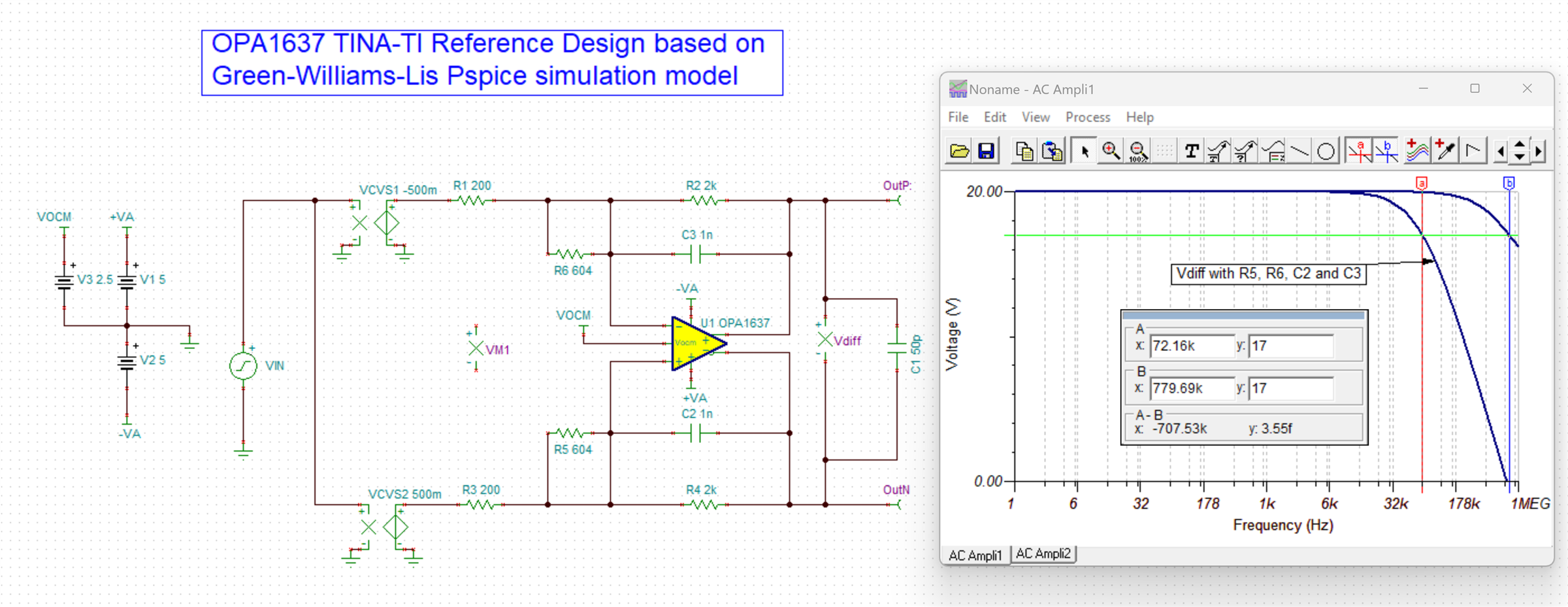Click red cursor 'a' marker handle
This screenshot has height=607, width=1568.
[x=1422, y=183]
